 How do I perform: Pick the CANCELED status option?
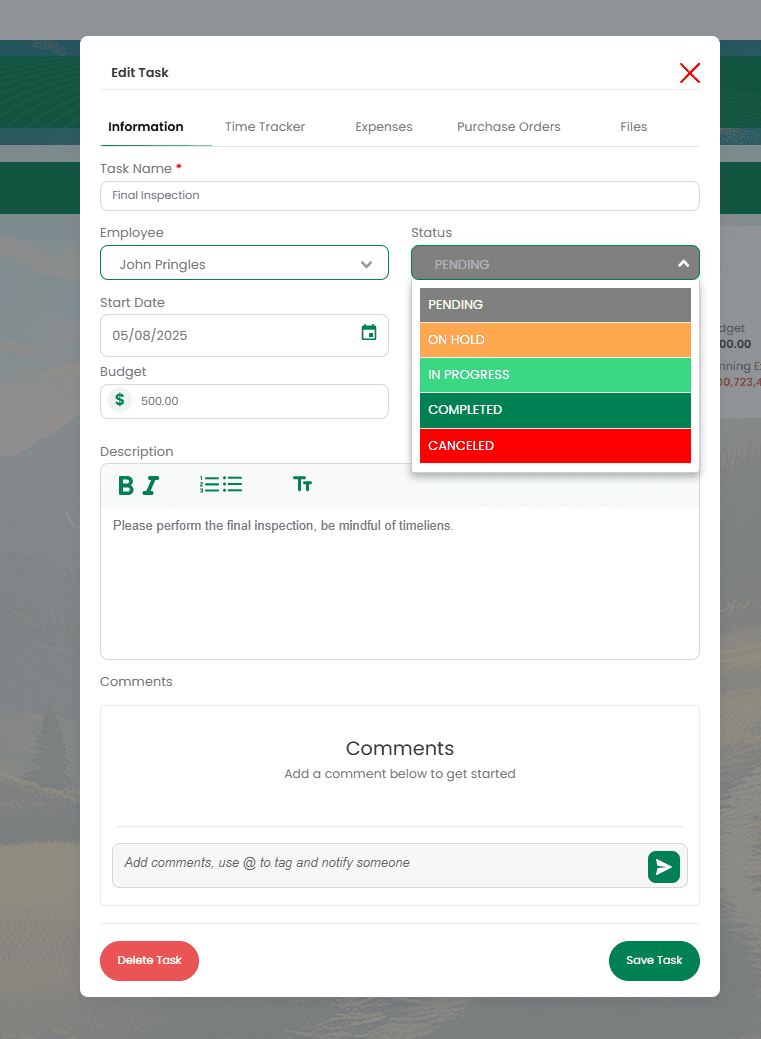click(555, 446)
